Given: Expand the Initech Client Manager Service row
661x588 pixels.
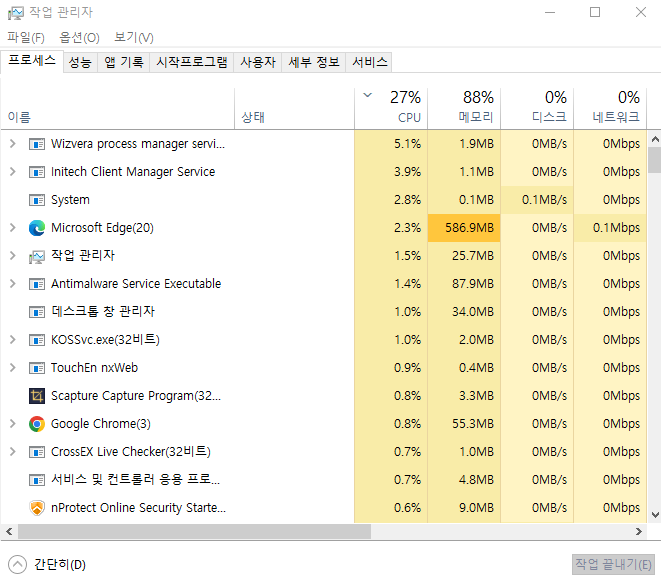Looking at the screenshot, I should tap(13, 172).
